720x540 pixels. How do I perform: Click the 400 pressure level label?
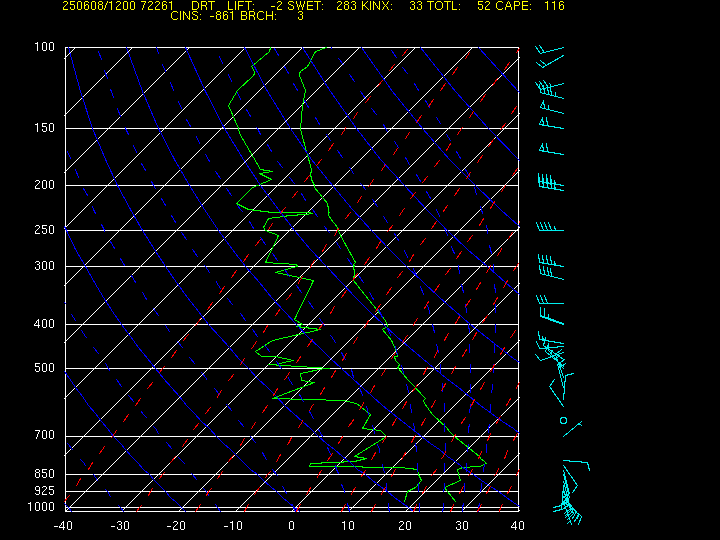point(45,324)
